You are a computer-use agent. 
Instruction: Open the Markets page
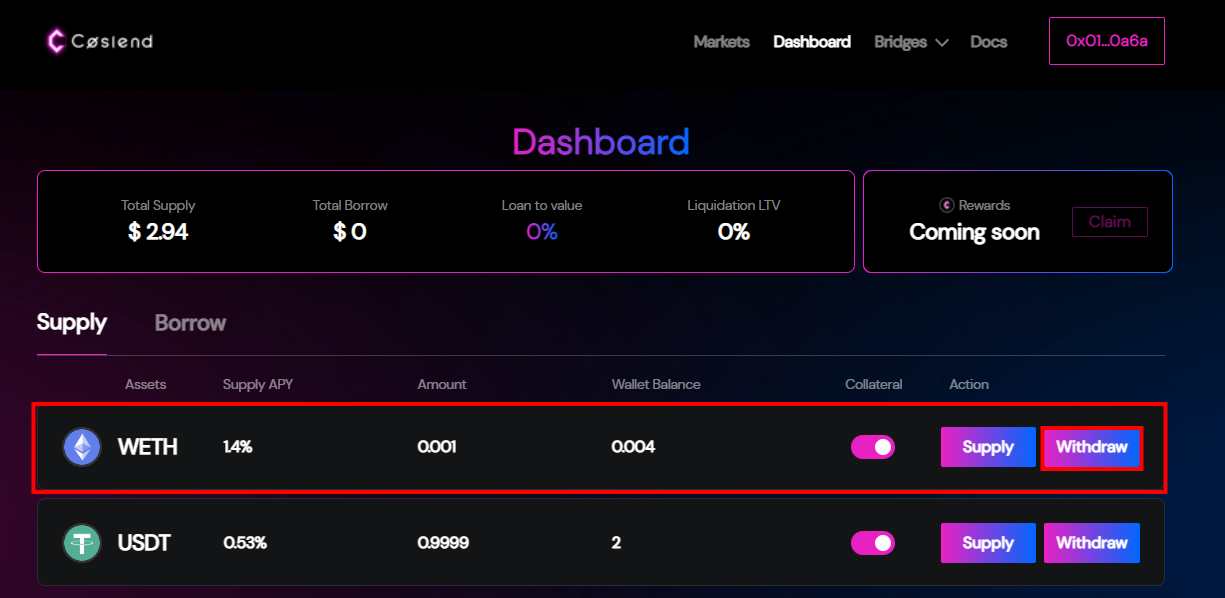(721, 42)
